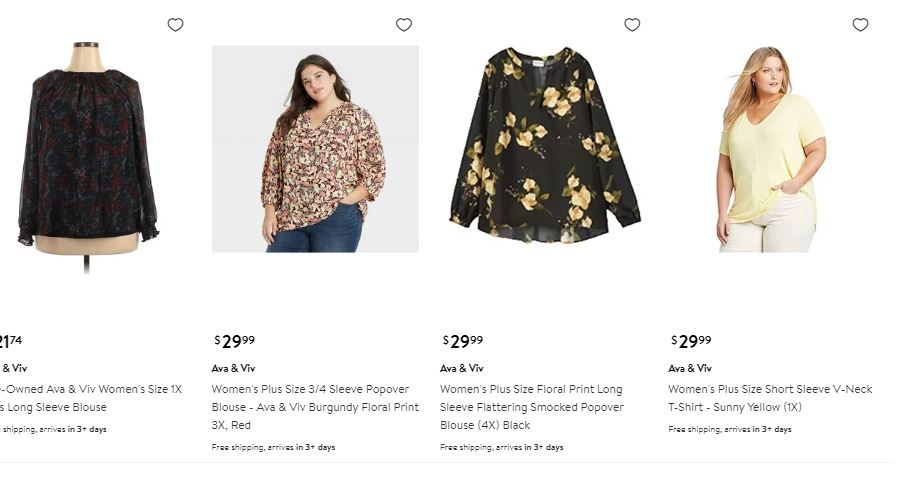Screen dimensions: 924x481
Task: Heart the Sunny Yellow V-Neck T-Shirt
Action: point(860,25)
